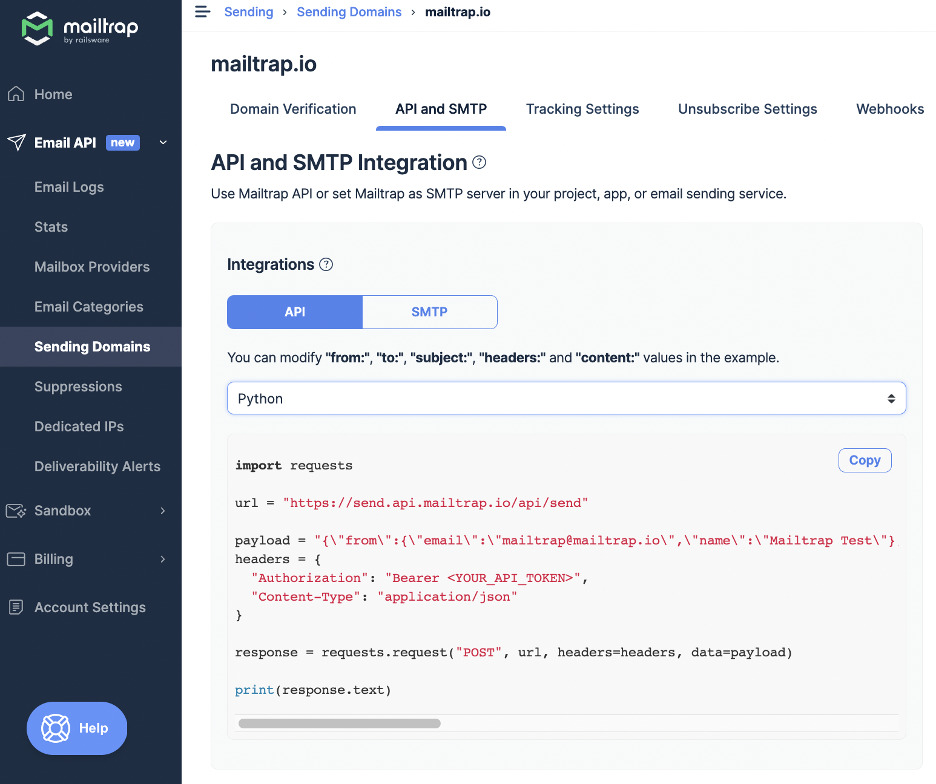
Task: Click the horizontal scrollbar under the code
Action: 339,723
